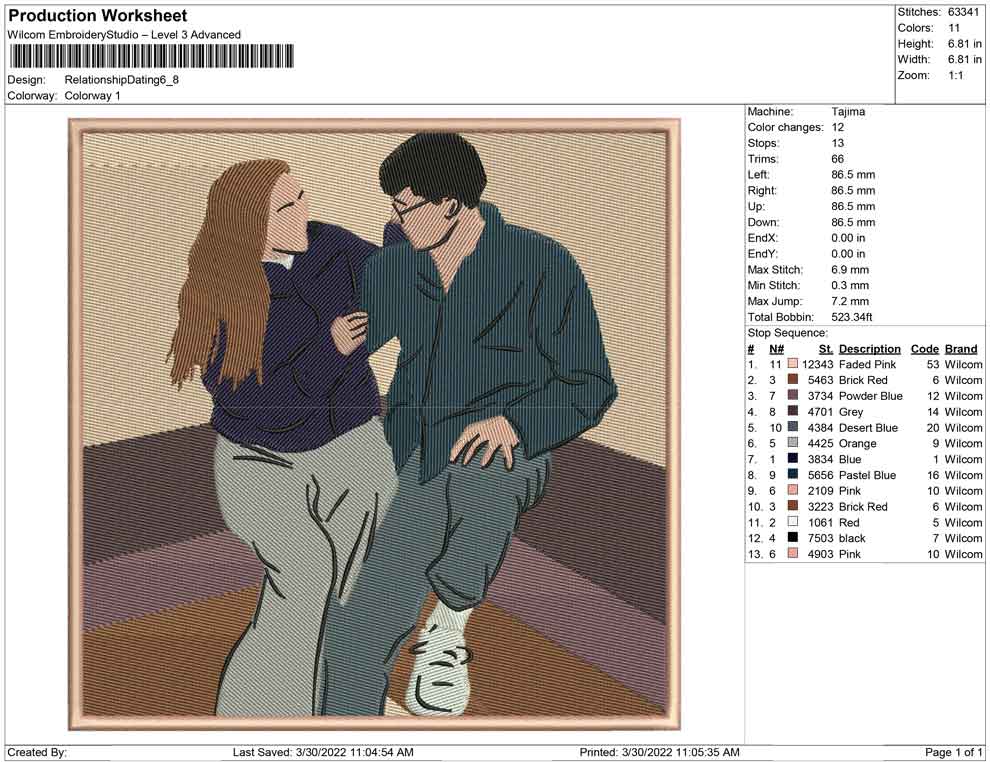Click the St. column header

coord(825,349)
